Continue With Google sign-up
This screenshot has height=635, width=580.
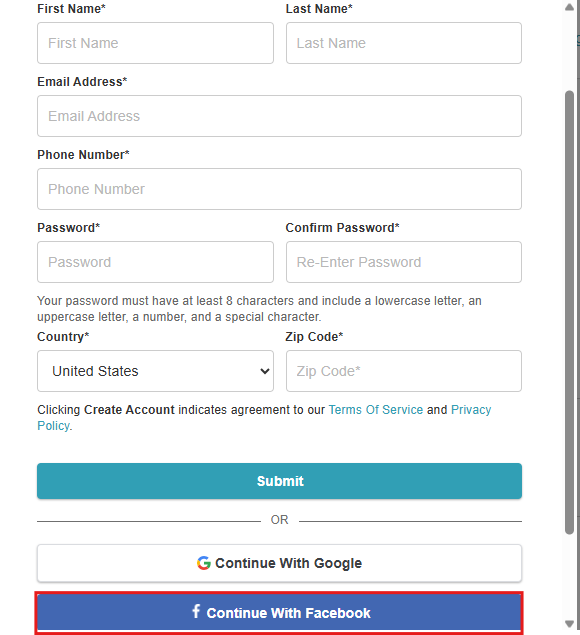tap(279, 563)
